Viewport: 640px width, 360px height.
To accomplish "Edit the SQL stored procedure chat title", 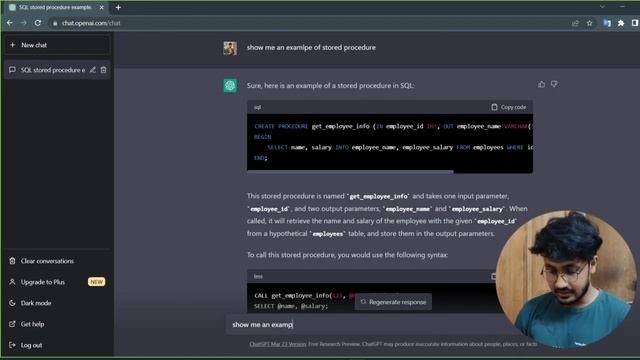I will coord(93,70).
